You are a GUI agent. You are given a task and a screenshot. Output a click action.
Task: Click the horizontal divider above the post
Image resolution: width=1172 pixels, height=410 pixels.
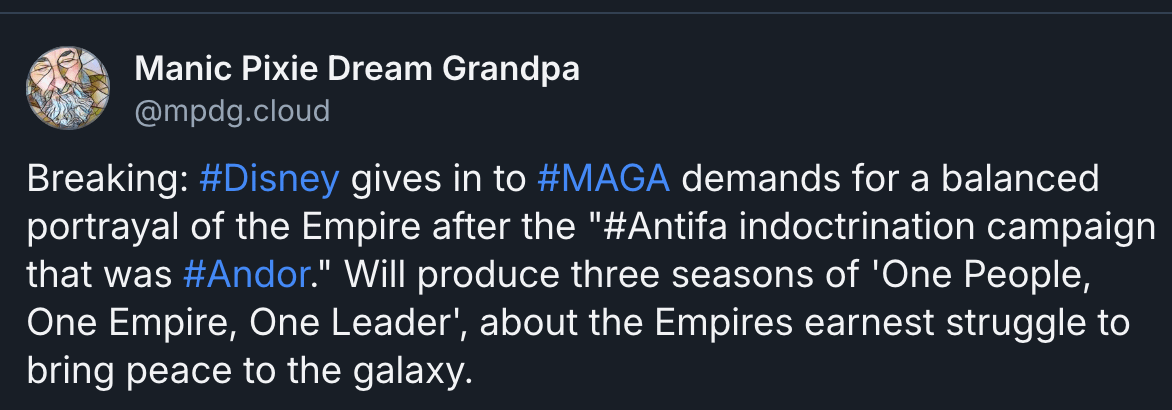pyautogui.click(x=586, y=13)
